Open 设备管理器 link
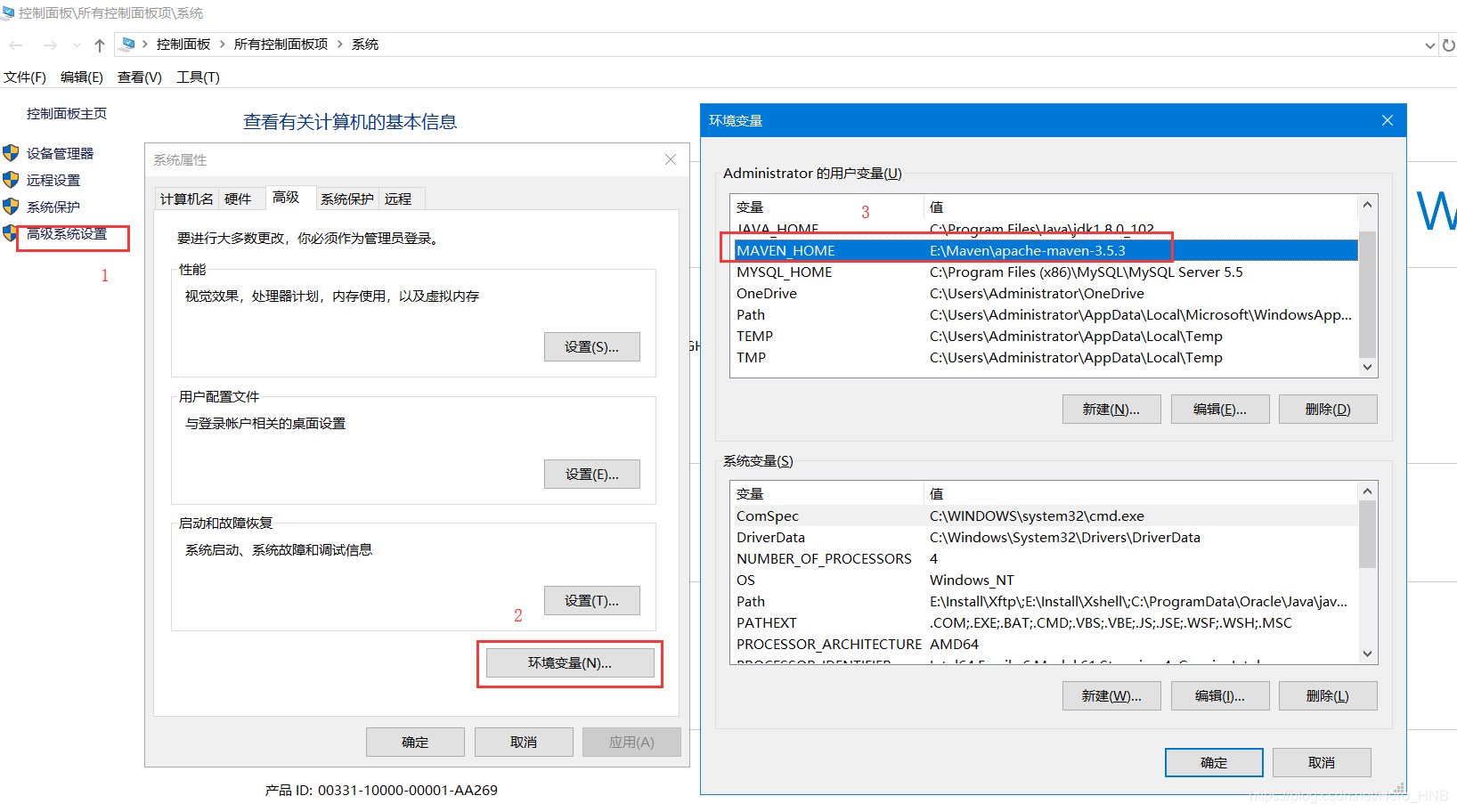1457x812 pixels. coord(60,153)
